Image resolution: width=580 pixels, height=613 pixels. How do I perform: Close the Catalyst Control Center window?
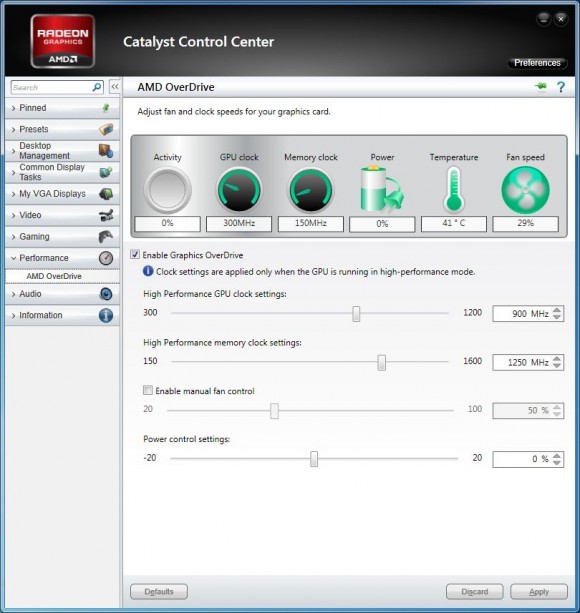coord(561,18)
